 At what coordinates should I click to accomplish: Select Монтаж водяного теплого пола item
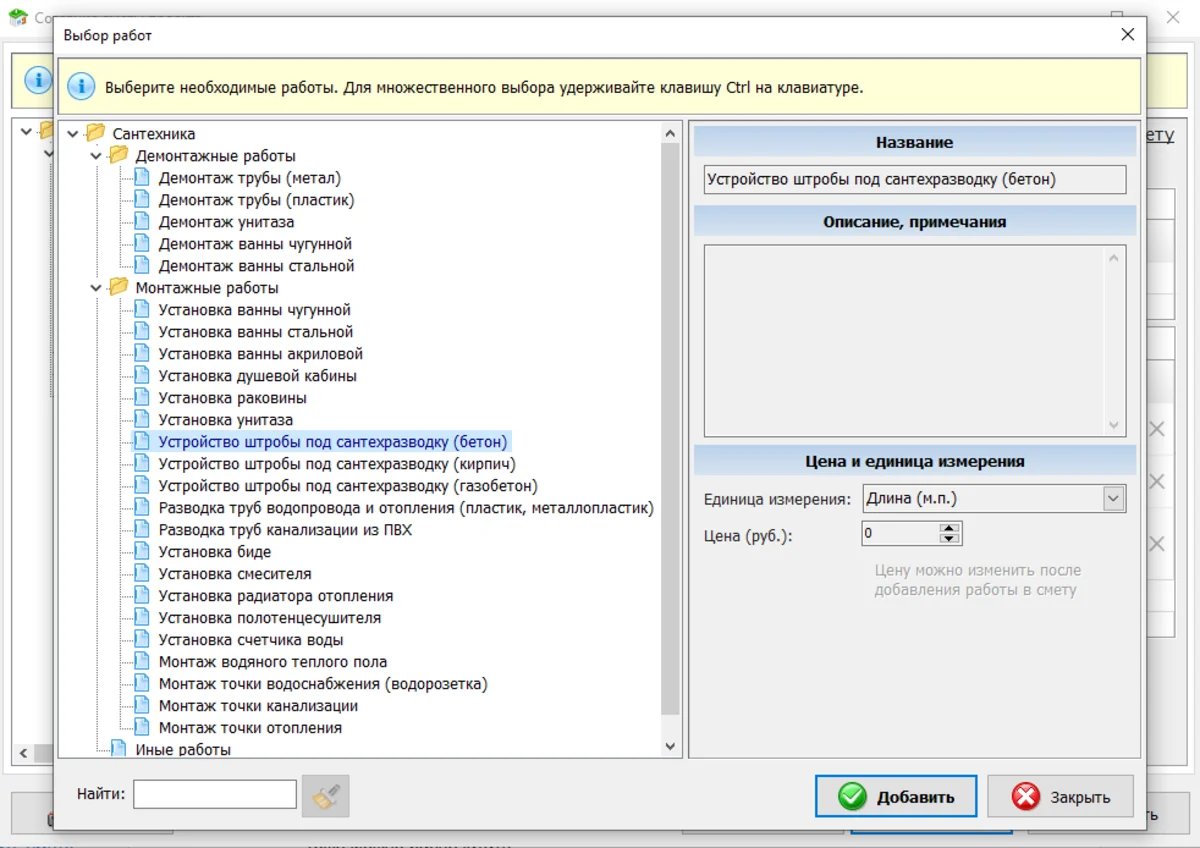(x=272, y=662)
